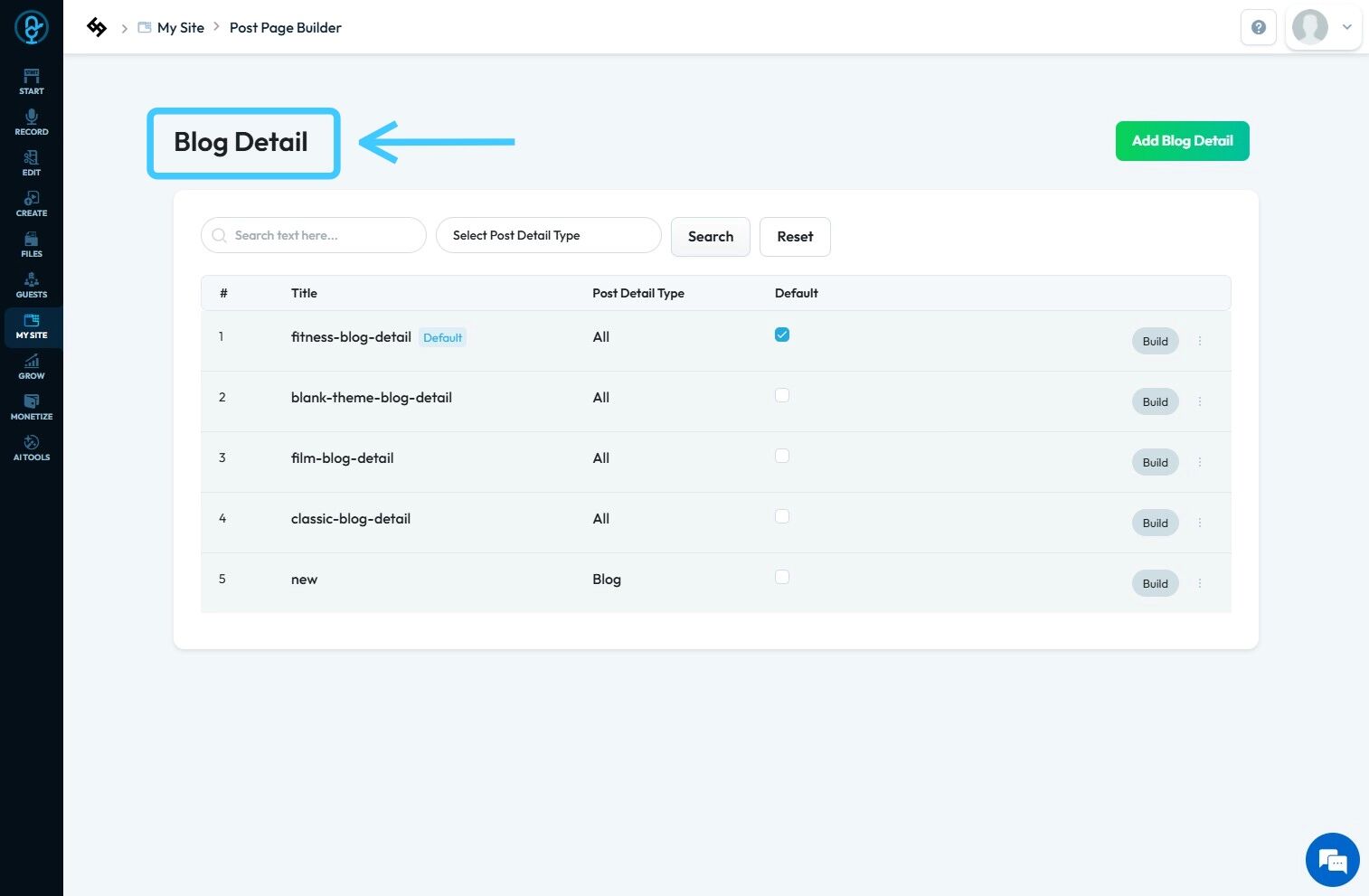Click the help question mark icon
The height and width of the screenshot is (896, 1369).
tap(1258, 27)
